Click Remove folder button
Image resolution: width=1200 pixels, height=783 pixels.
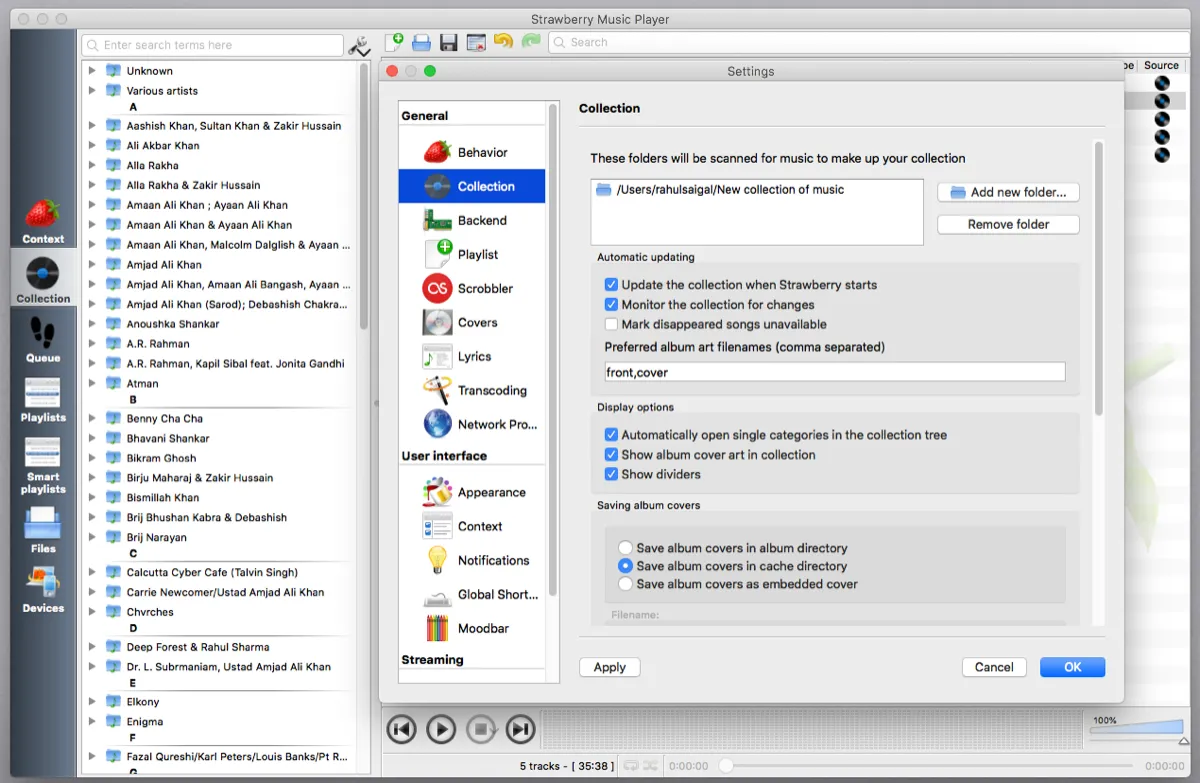click(1008, 225)
